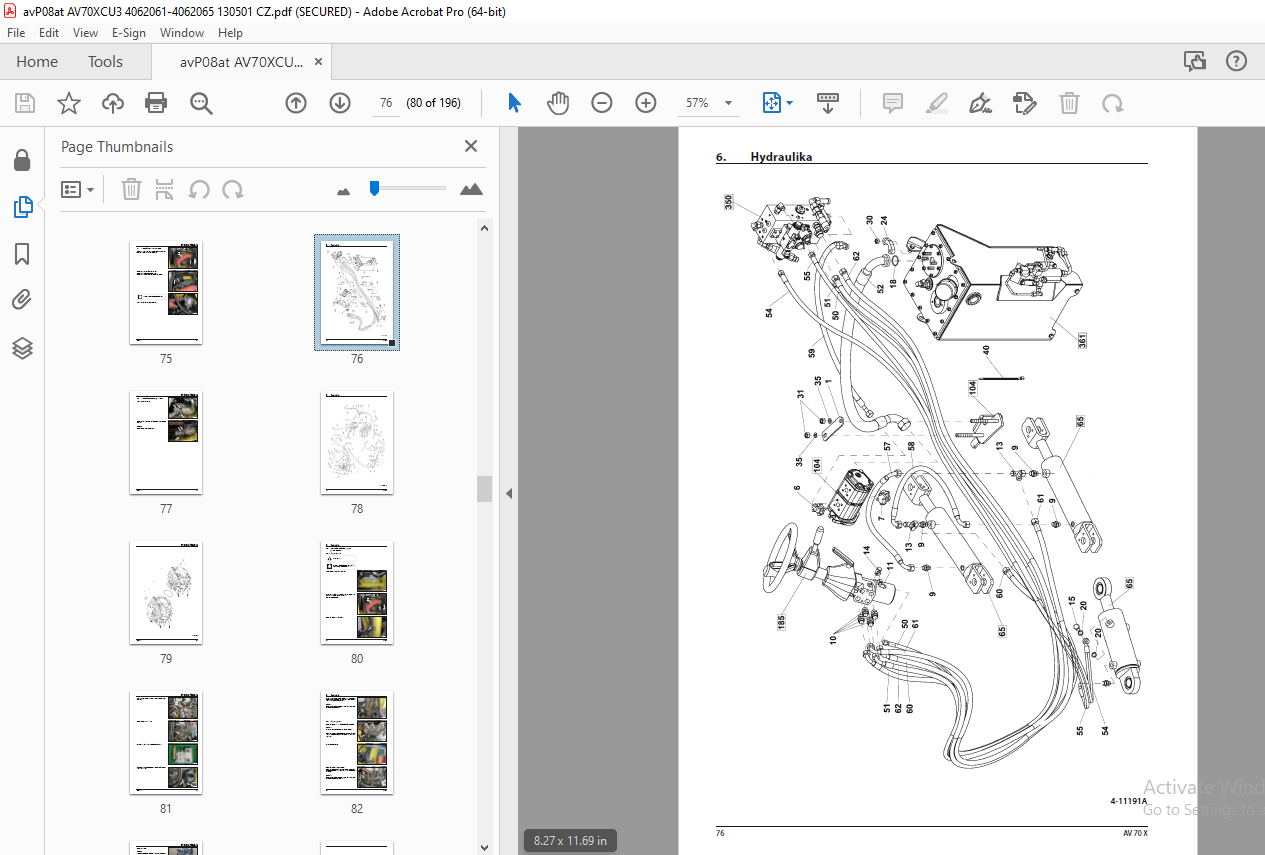Select page 77 thumbnail
The image size is (1265, 855).
click(x=166, y=442)
